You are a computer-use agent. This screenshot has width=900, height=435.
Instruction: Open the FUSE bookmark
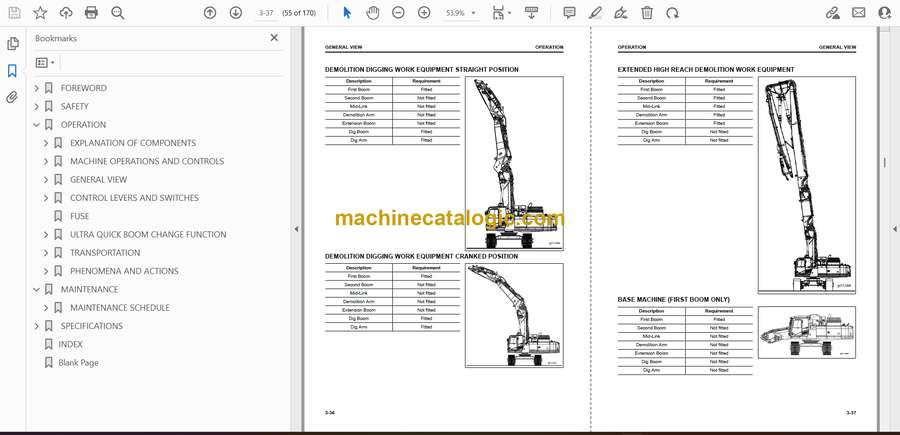[x=79, y=216]
